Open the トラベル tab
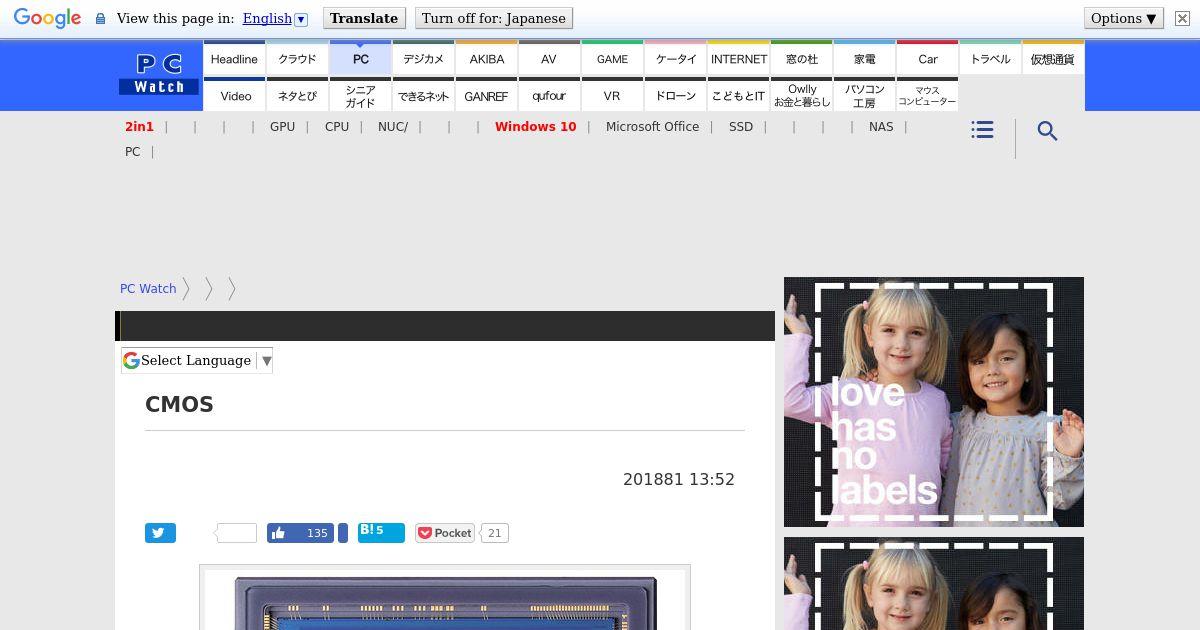 point(990,58)
